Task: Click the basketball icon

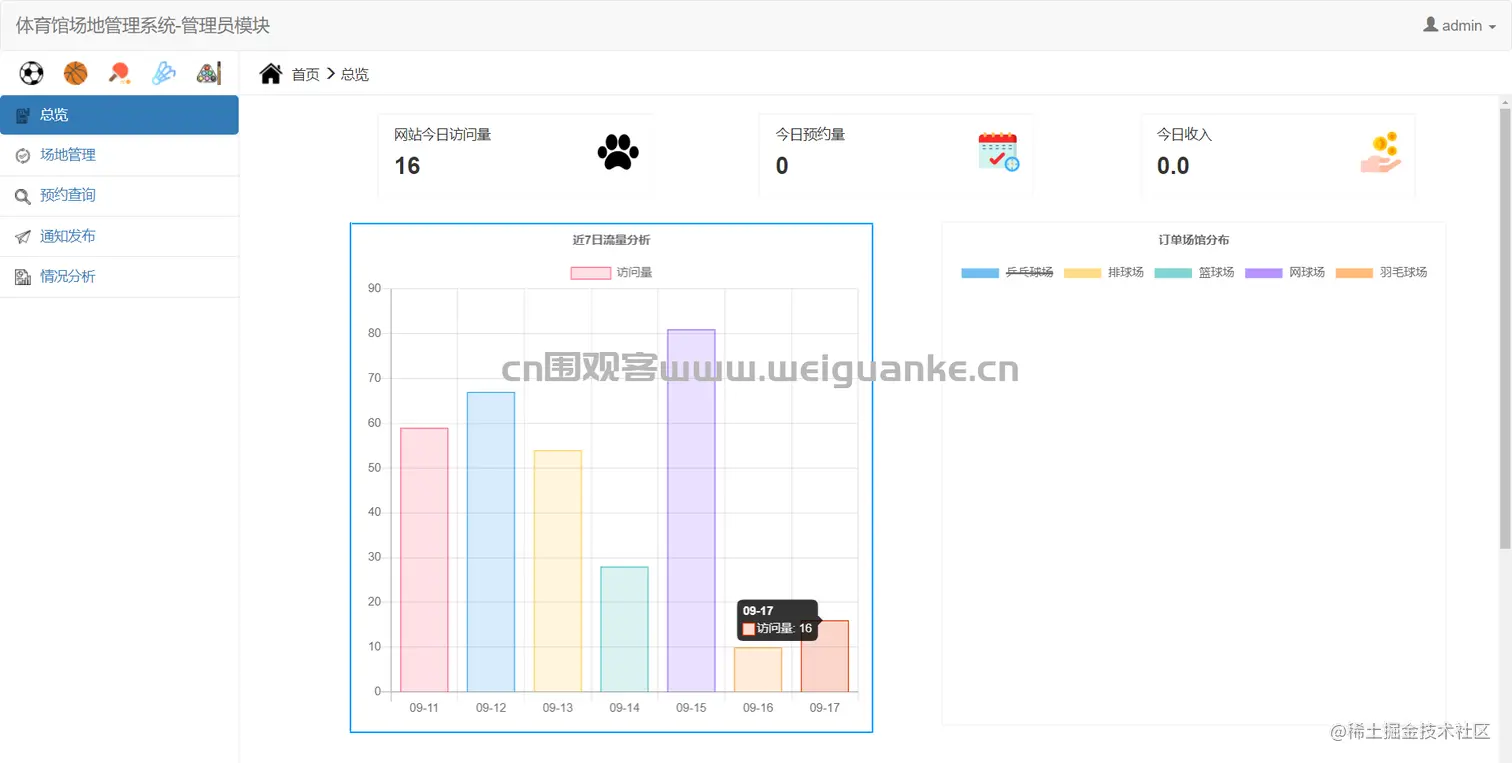Action: point(75,73)
